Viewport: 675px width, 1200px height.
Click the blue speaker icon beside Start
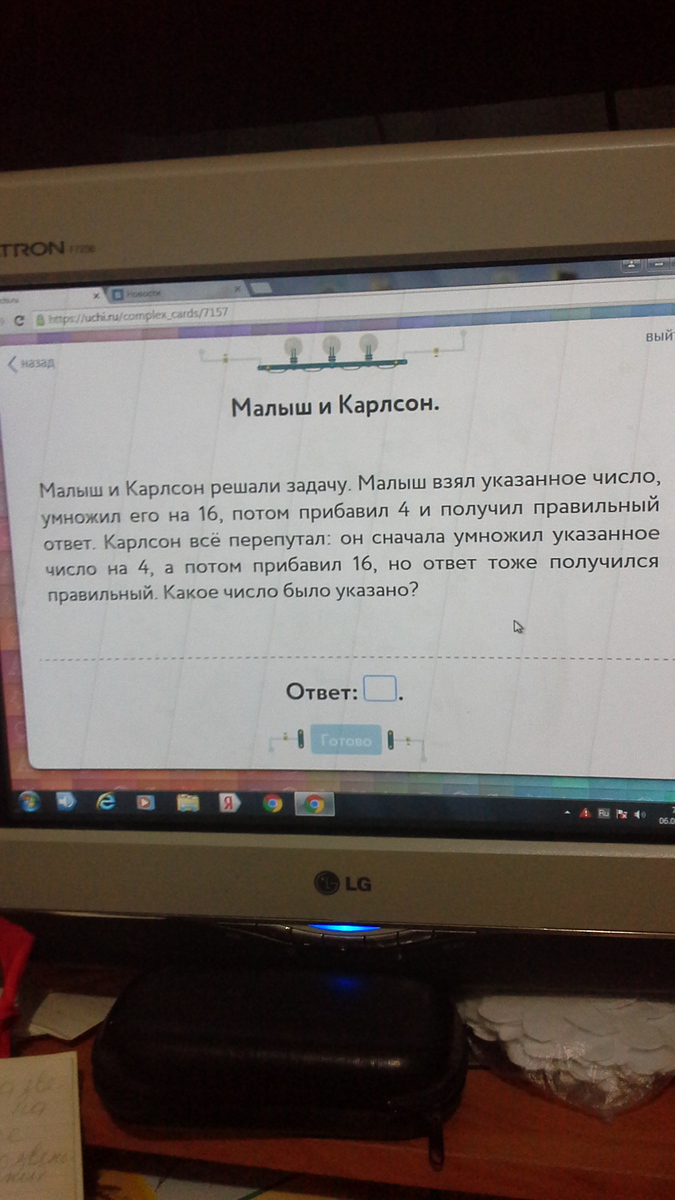click(x=67, y=802)
